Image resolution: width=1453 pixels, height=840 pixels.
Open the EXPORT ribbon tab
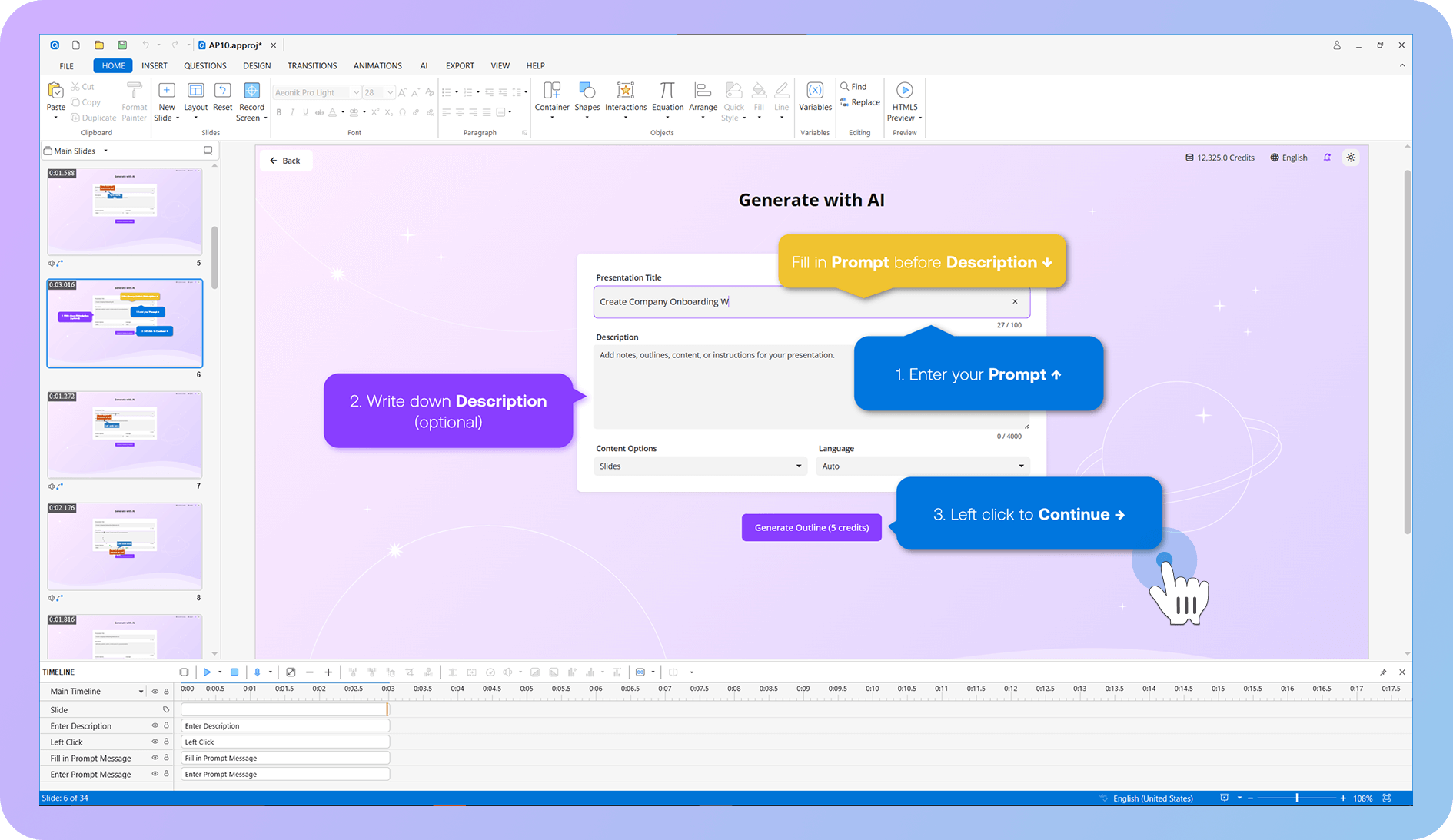(460, 66)
